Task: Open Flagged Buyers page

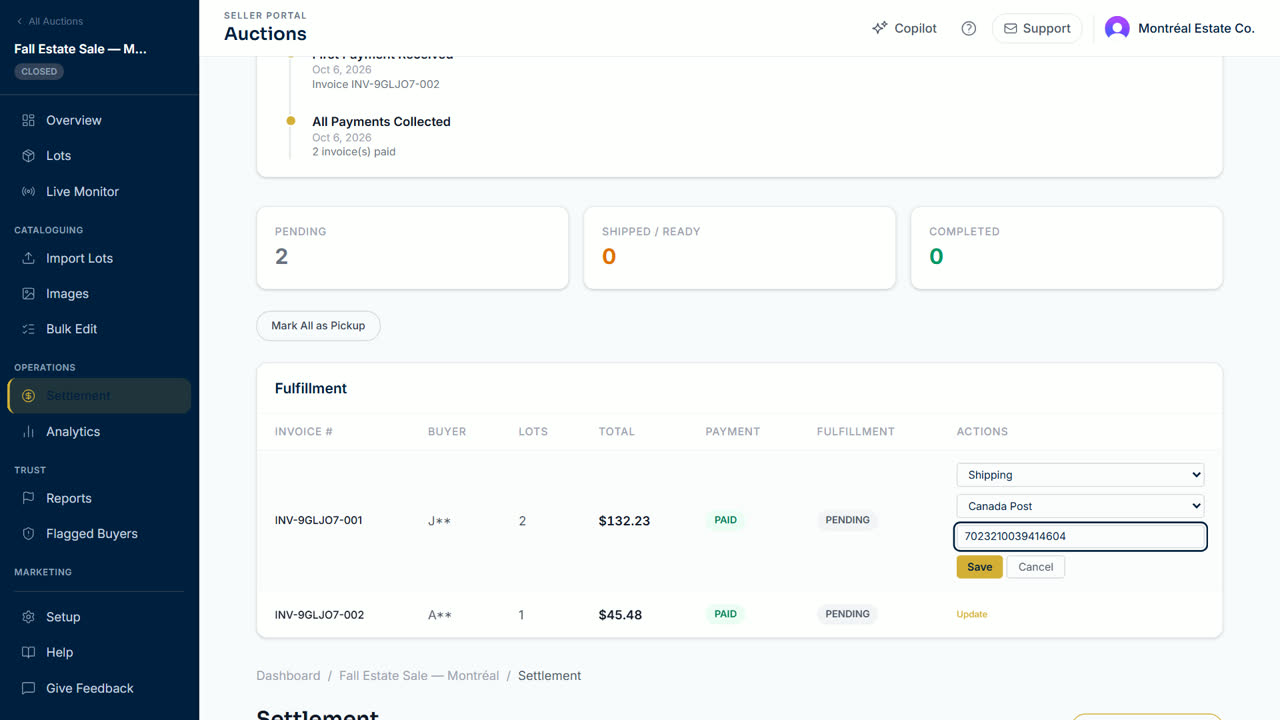Action: [x=99, y=534]
